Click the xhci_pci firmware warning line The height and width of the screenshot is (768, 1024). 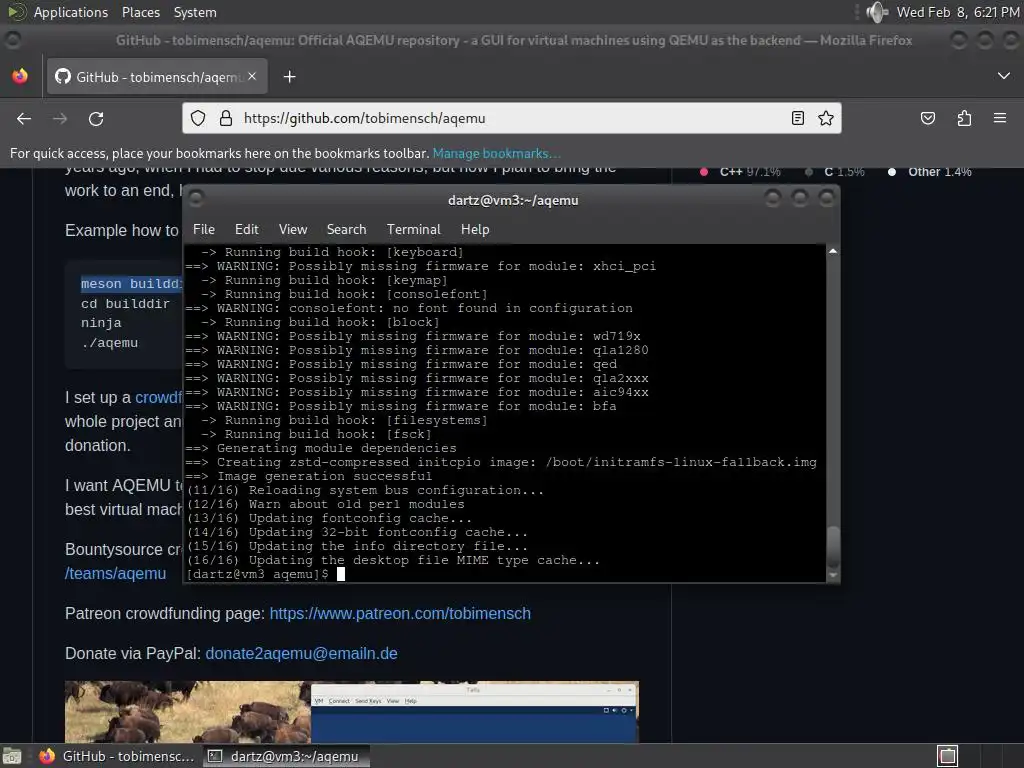(421, 266)
